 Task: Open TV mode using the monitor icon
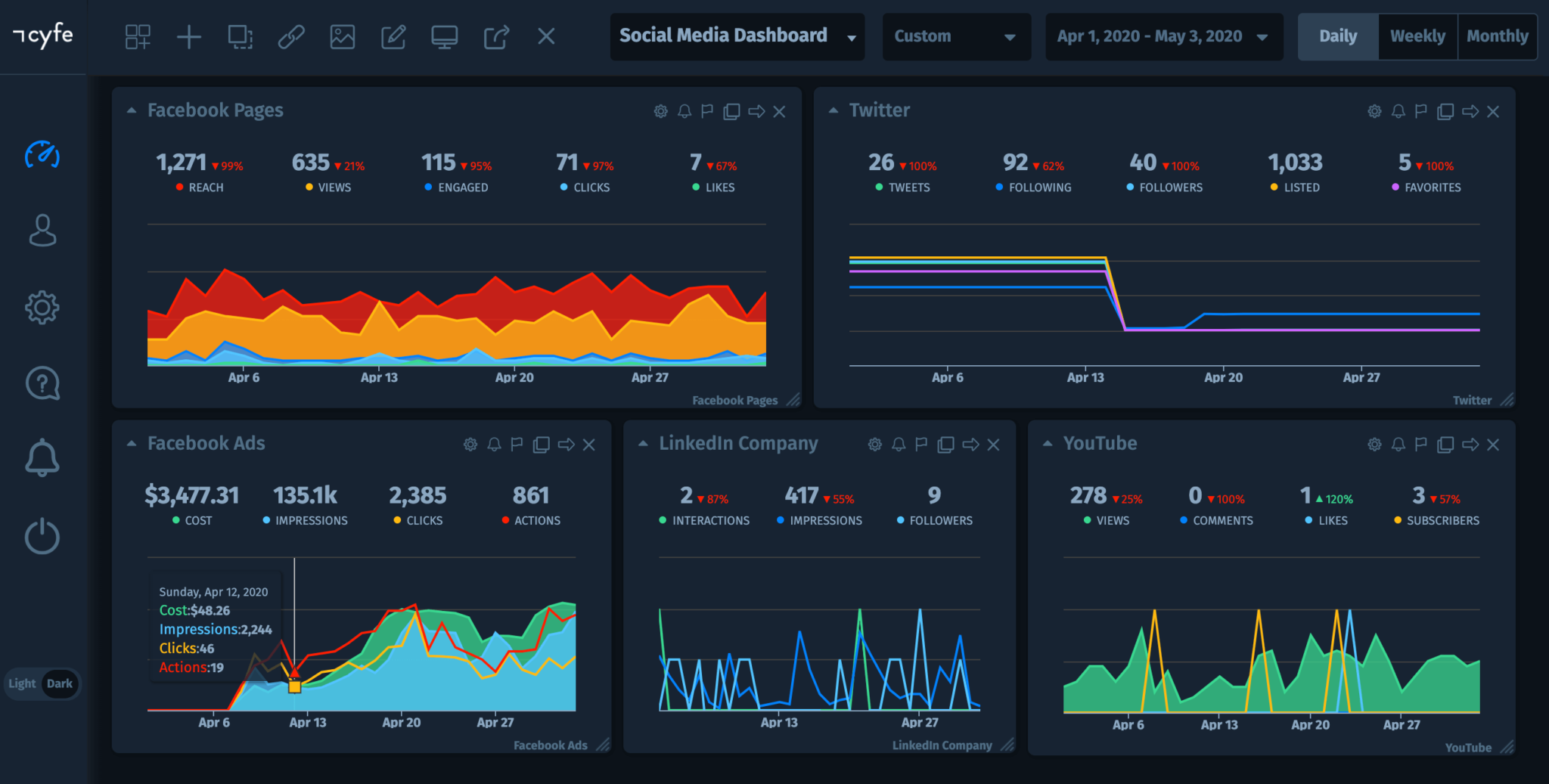tap(445, 36)
